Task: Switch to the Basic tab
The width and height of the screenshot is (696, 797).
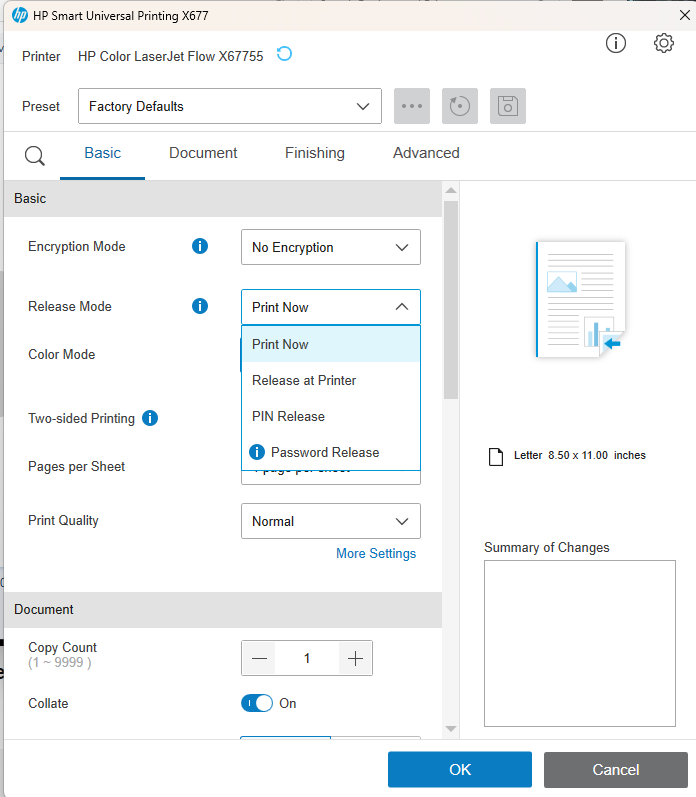Action: click(103, 153)
